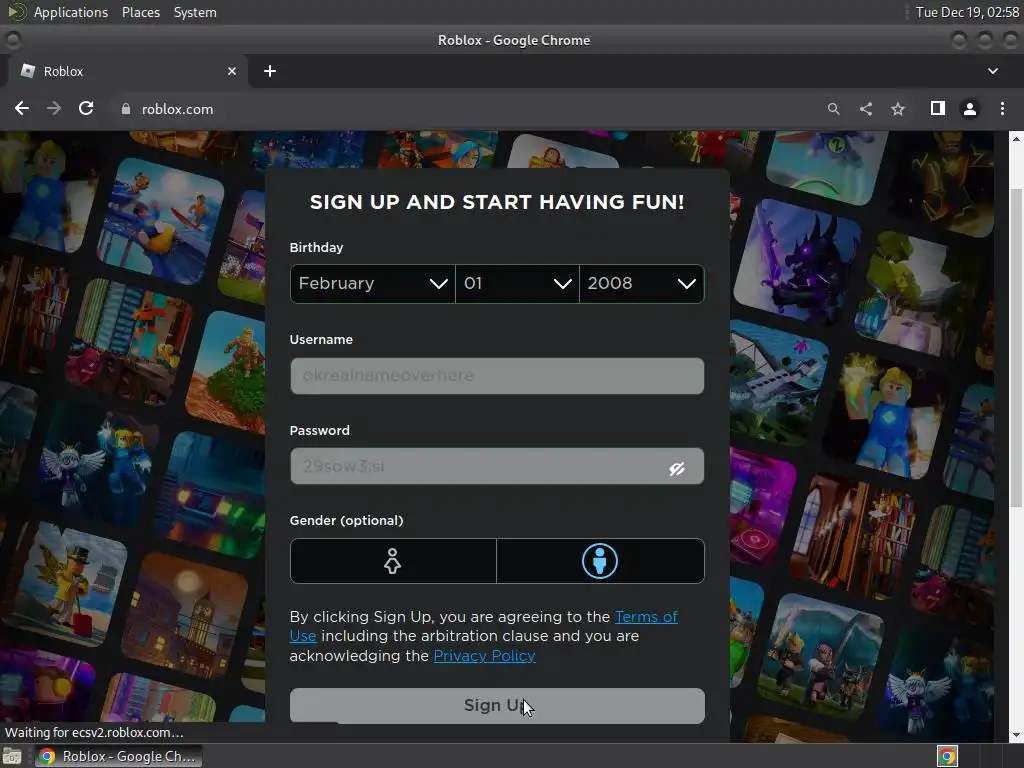Image resolution: width=1024 pixels, height=768 pixels.
Task: Open the birthday day dropdown (01)
Action: (x=517, y=283)
